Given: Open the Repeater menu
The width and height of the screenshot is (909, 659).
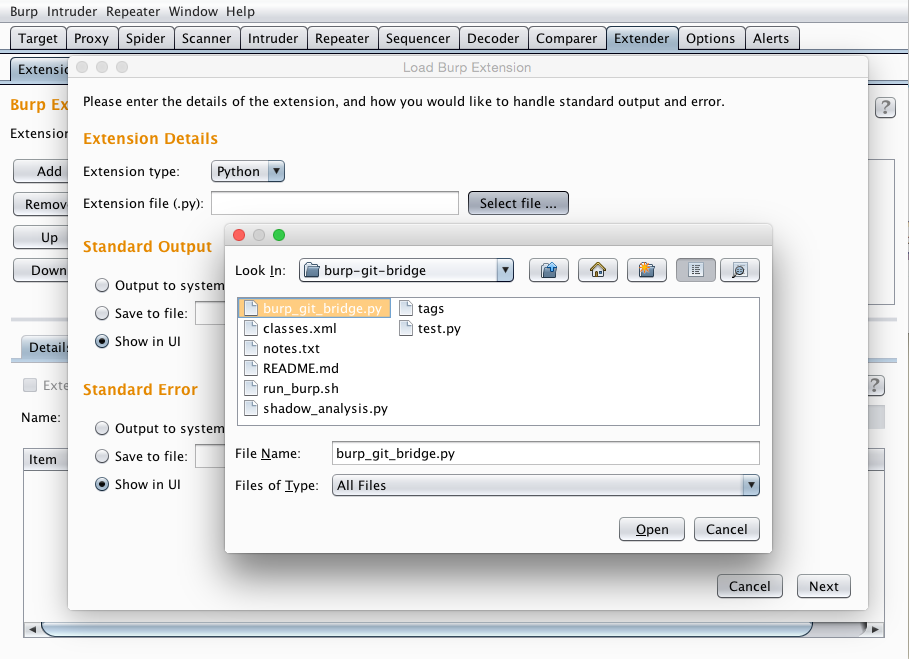Looking at the screenshot, I should pyautogui.click(x=133, y=11).
